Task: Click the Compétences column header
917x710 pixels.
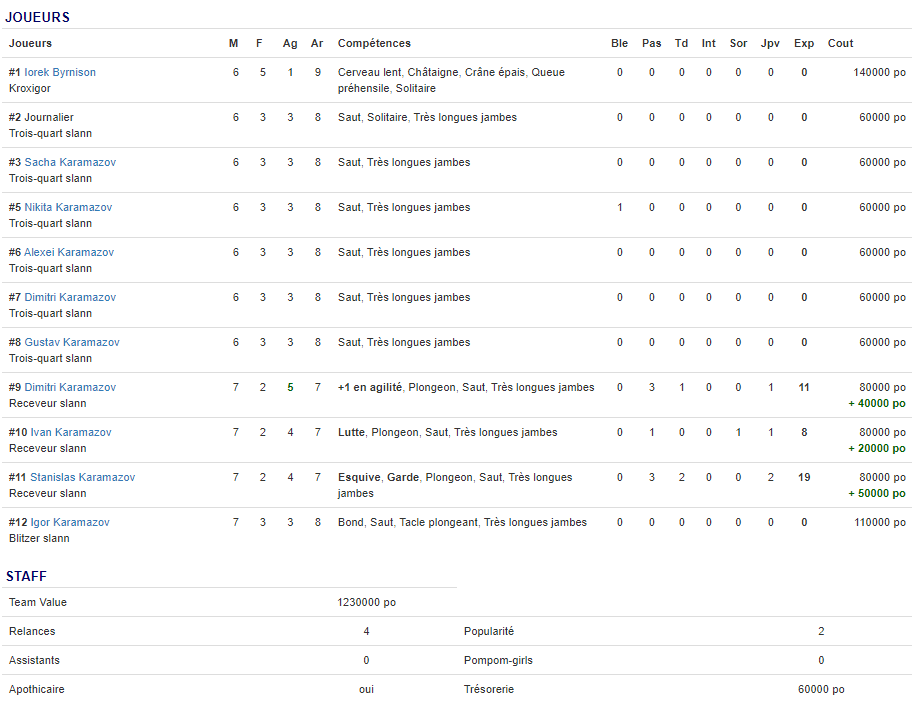Action: click(x=374, y=43)
